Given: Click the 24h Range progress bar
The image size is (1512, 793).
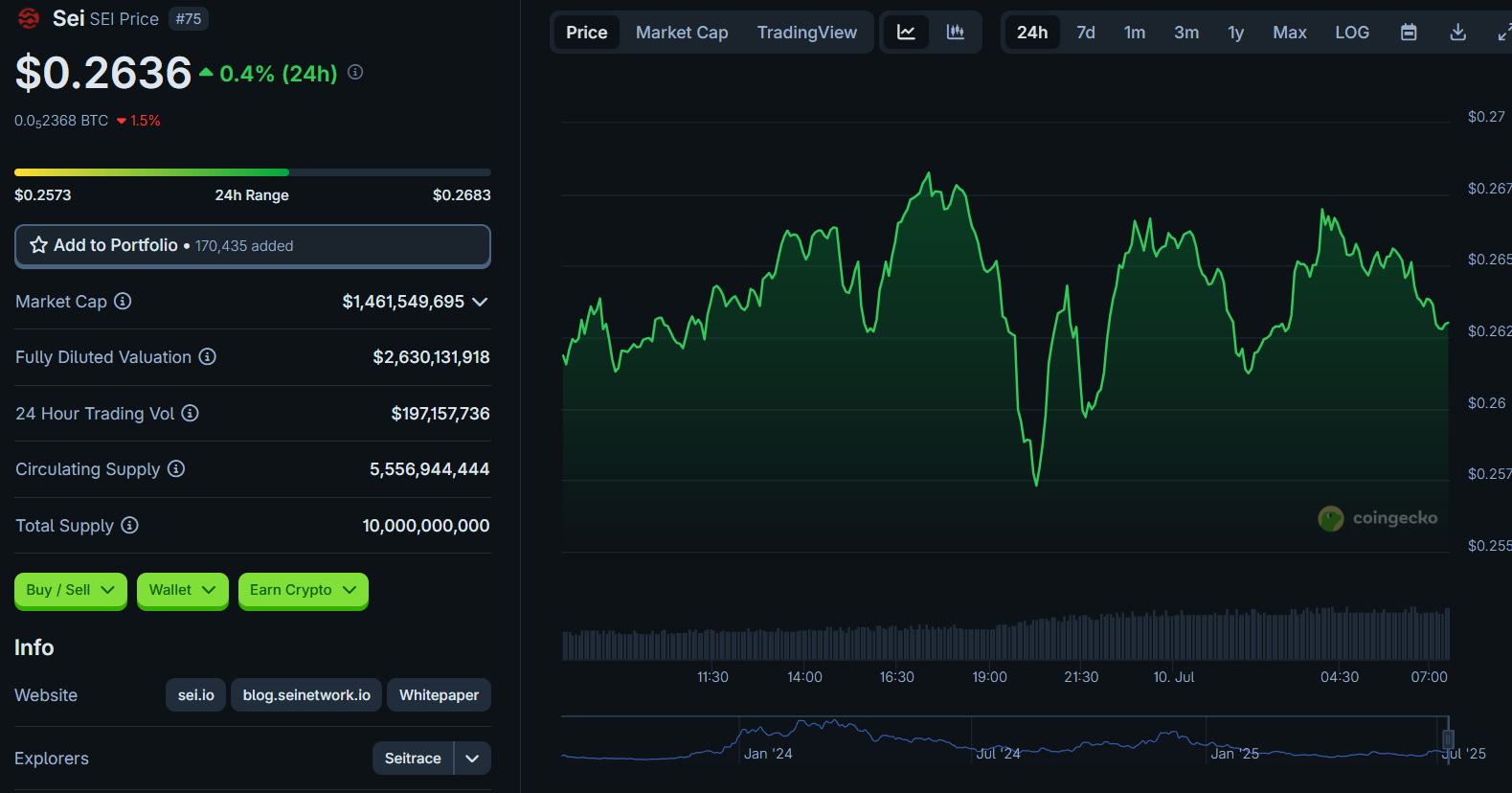Looking at the screenshot, I should [253, 172].
